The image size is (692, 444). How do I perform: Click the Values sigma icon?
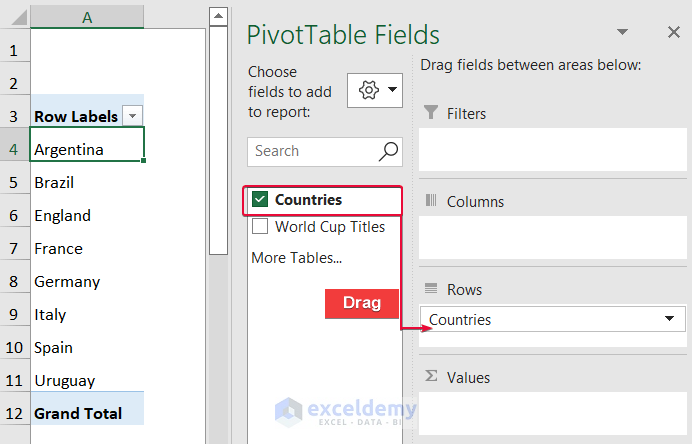pos(432,377)
